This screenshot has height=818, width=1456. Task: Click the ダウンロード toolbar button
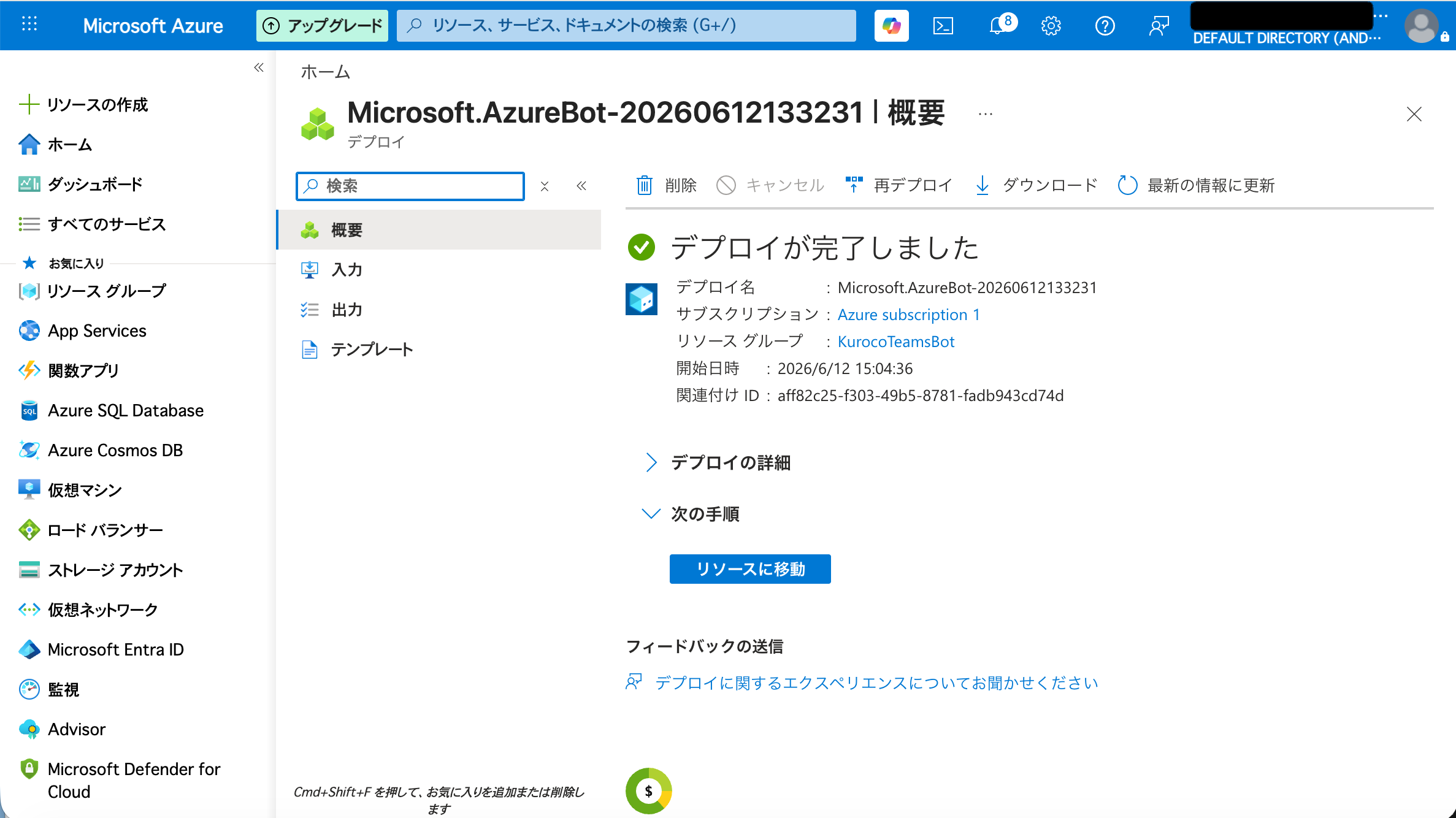1036,185
